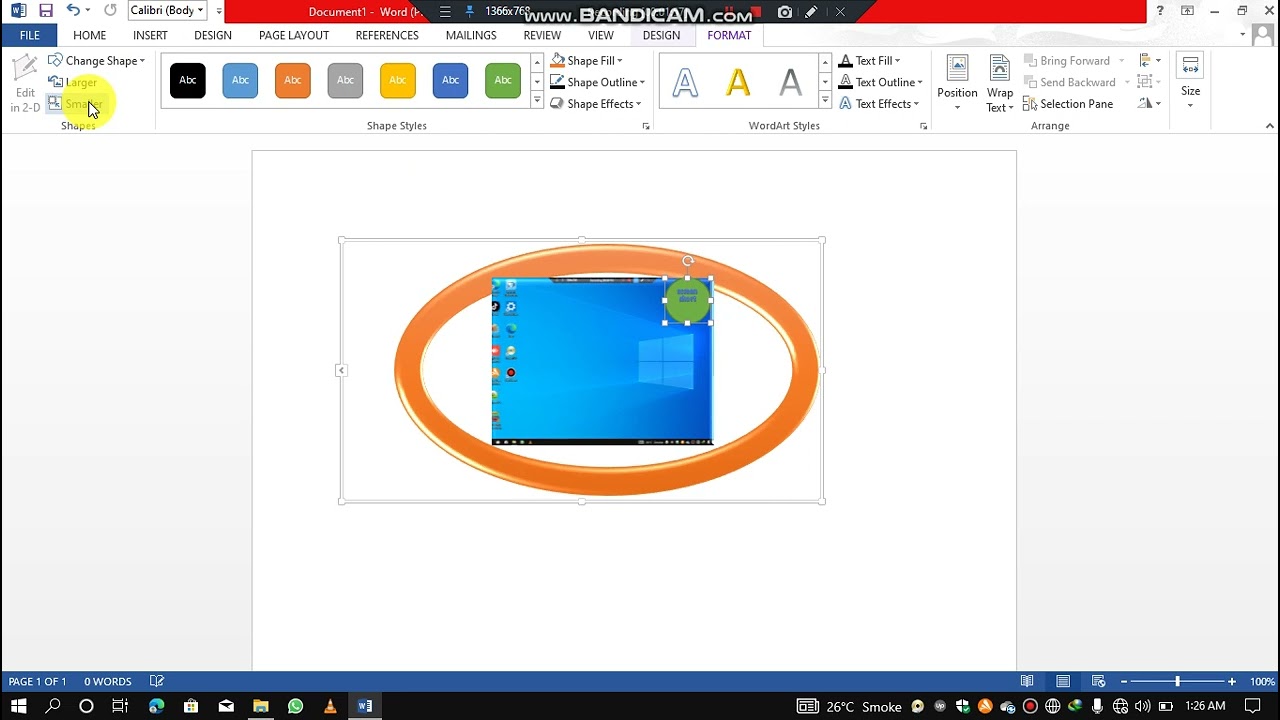Switch to Read Mode view

pyautogui.click(x=1027, y=681)
